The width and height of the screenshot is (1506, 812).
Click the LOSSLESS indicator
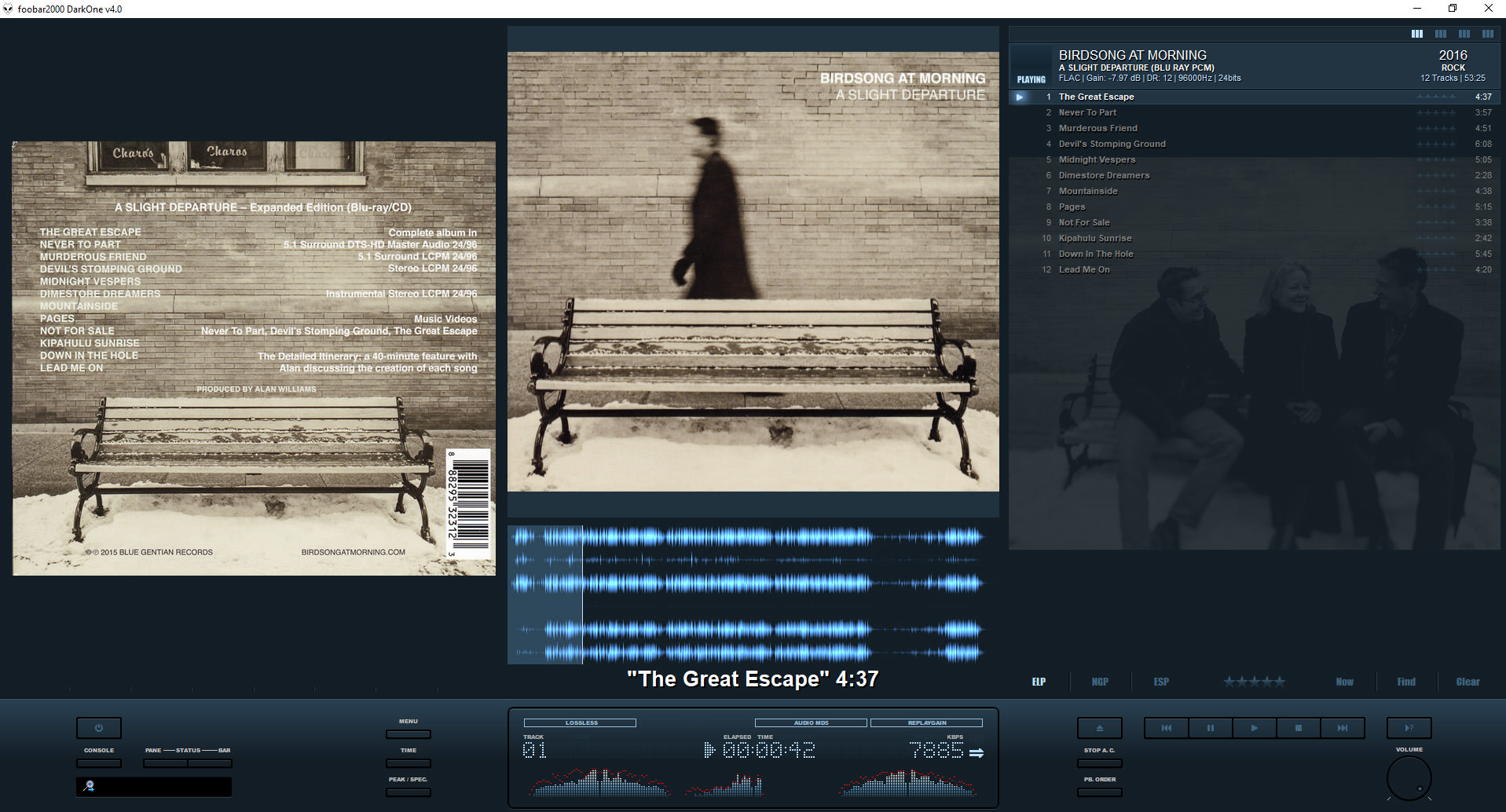[581, 722]
